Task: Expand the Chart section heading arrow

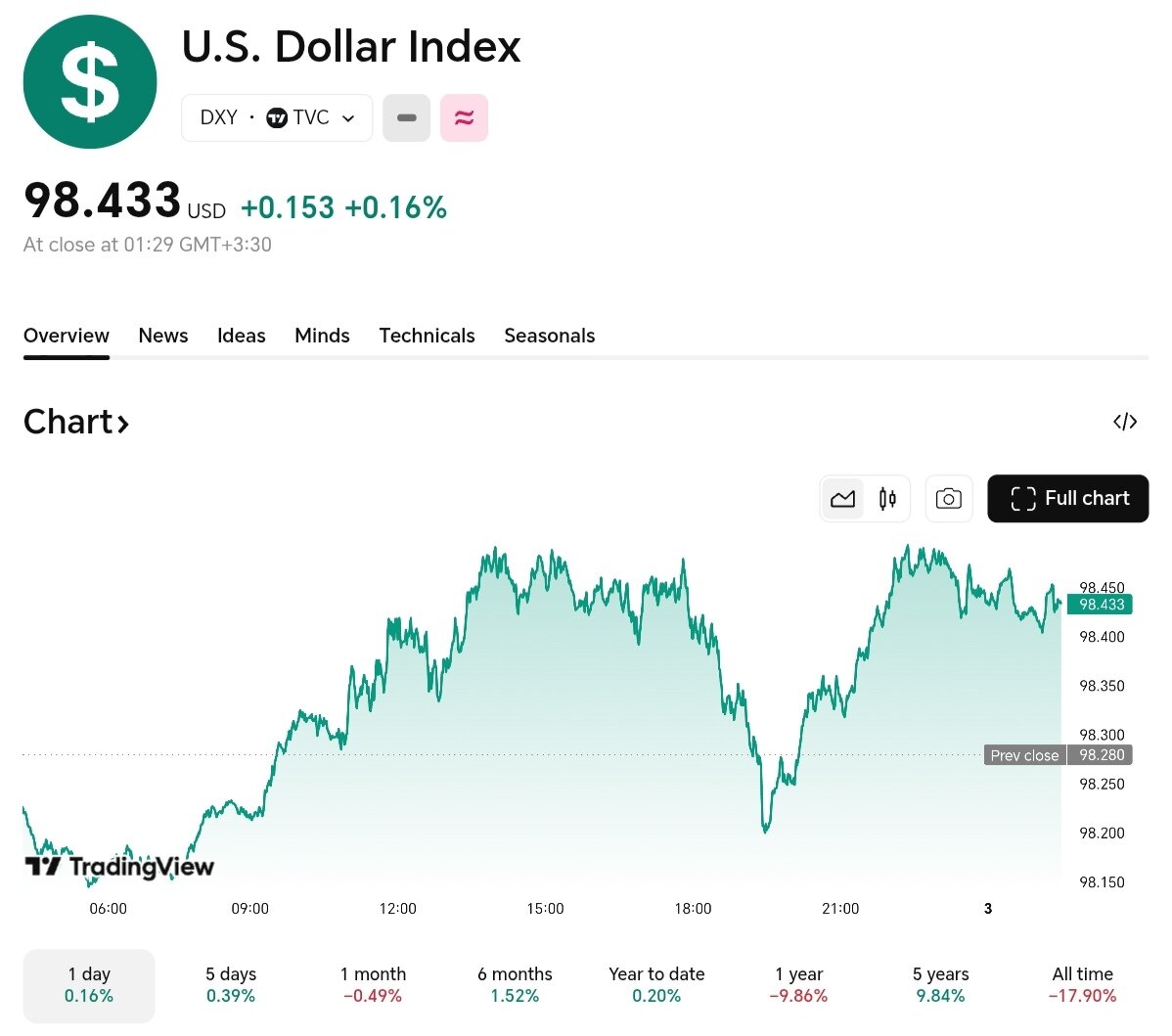Action: (x=123, y=424)
